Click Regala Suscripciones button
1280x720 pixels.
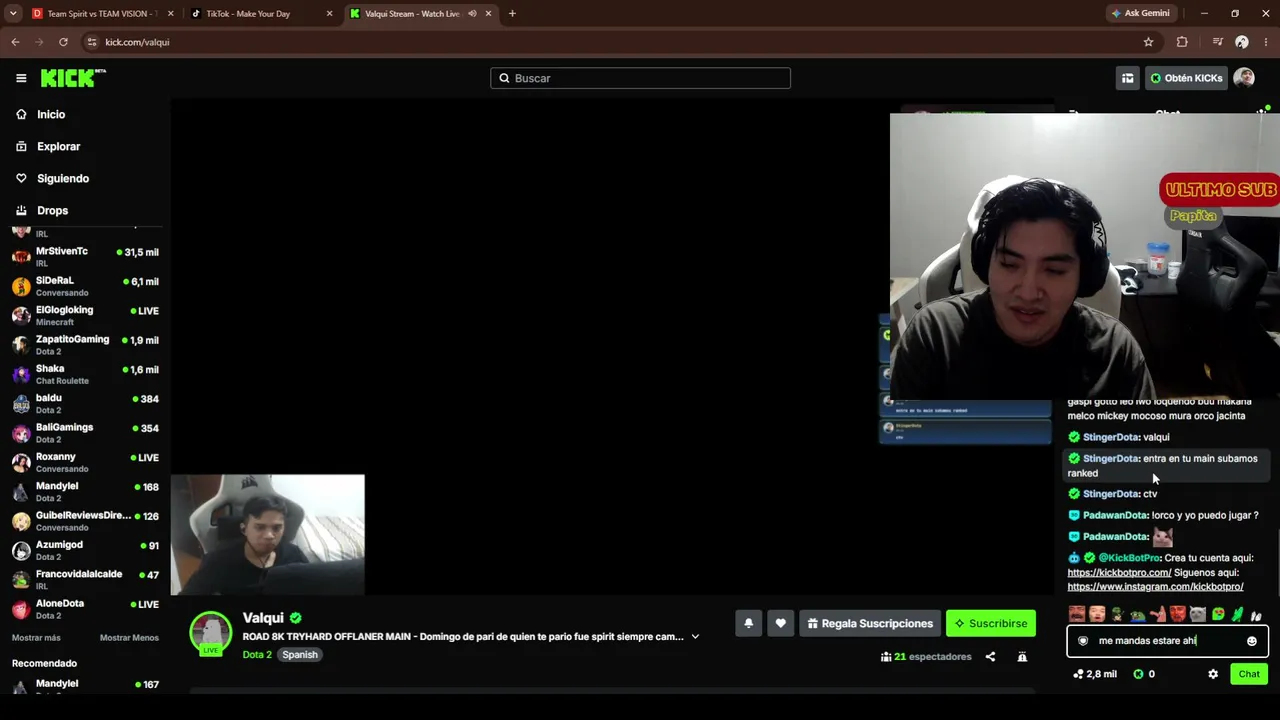870,623
